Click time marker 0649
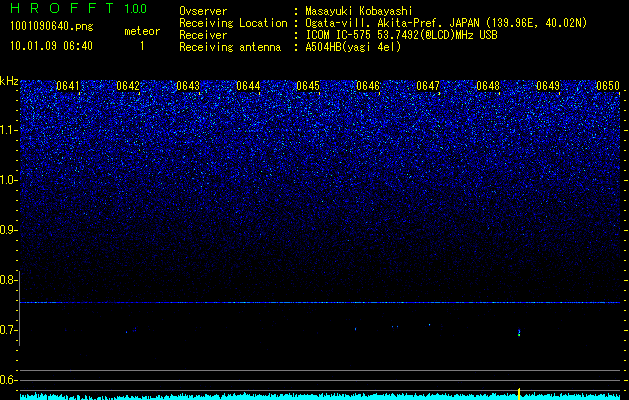 (548, 86)
